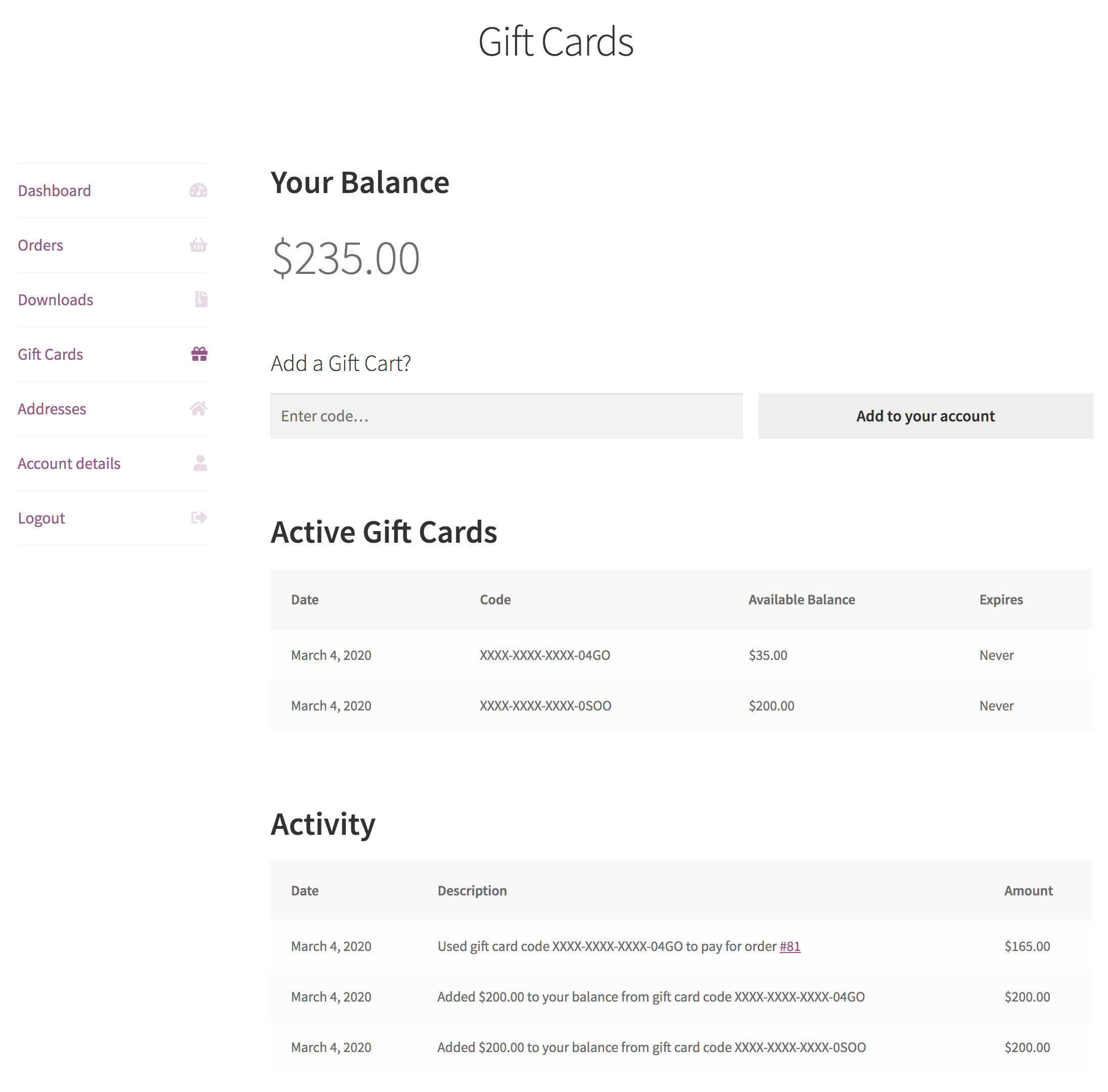1108x1092 pixels.
Task: Click the Gift Cards gift box icon
Action: pyautogui.click(x=199, y=354)
